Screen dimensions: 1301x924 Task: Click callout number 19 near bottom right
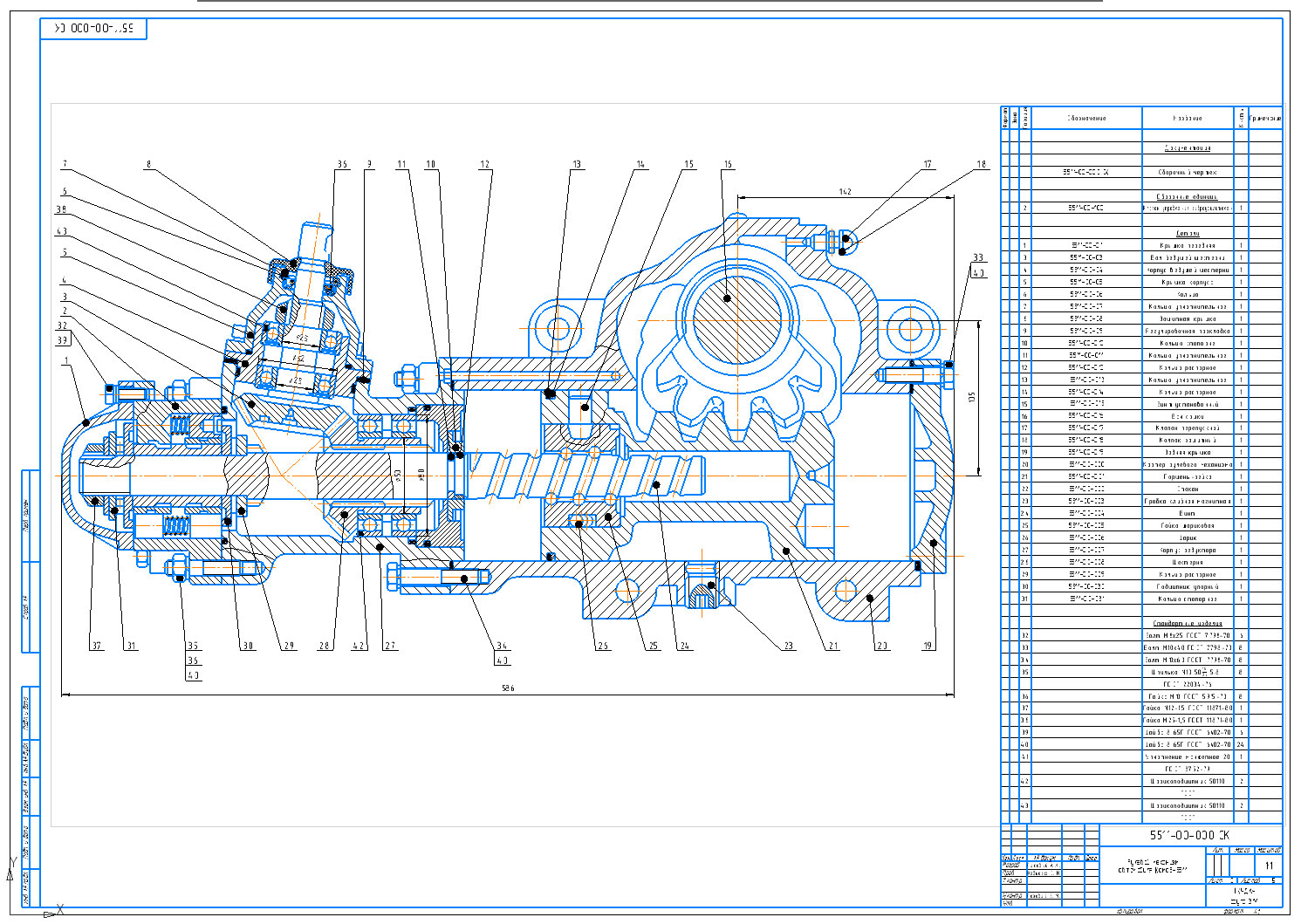click(x=928, y=647)
